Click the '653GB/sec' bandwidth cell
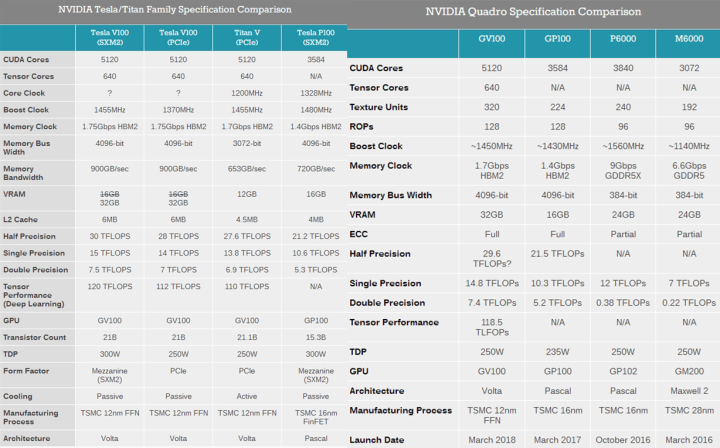Screen dimensions: 720x448 click(247, 169)
